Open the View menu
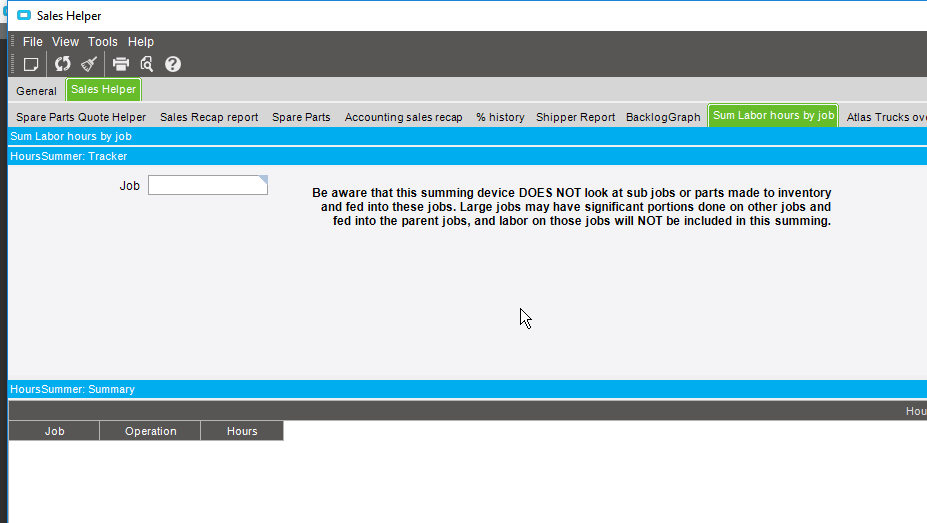Screen dimensions: 927x523 coord(65,41)
